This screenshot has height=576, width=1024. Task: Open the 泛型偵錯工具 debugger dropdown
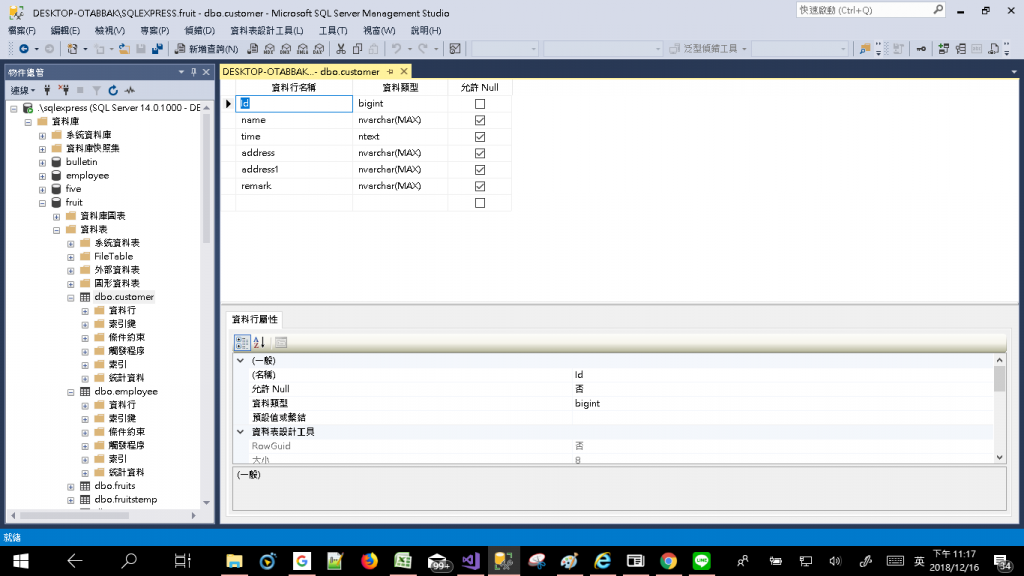(707, 49)
